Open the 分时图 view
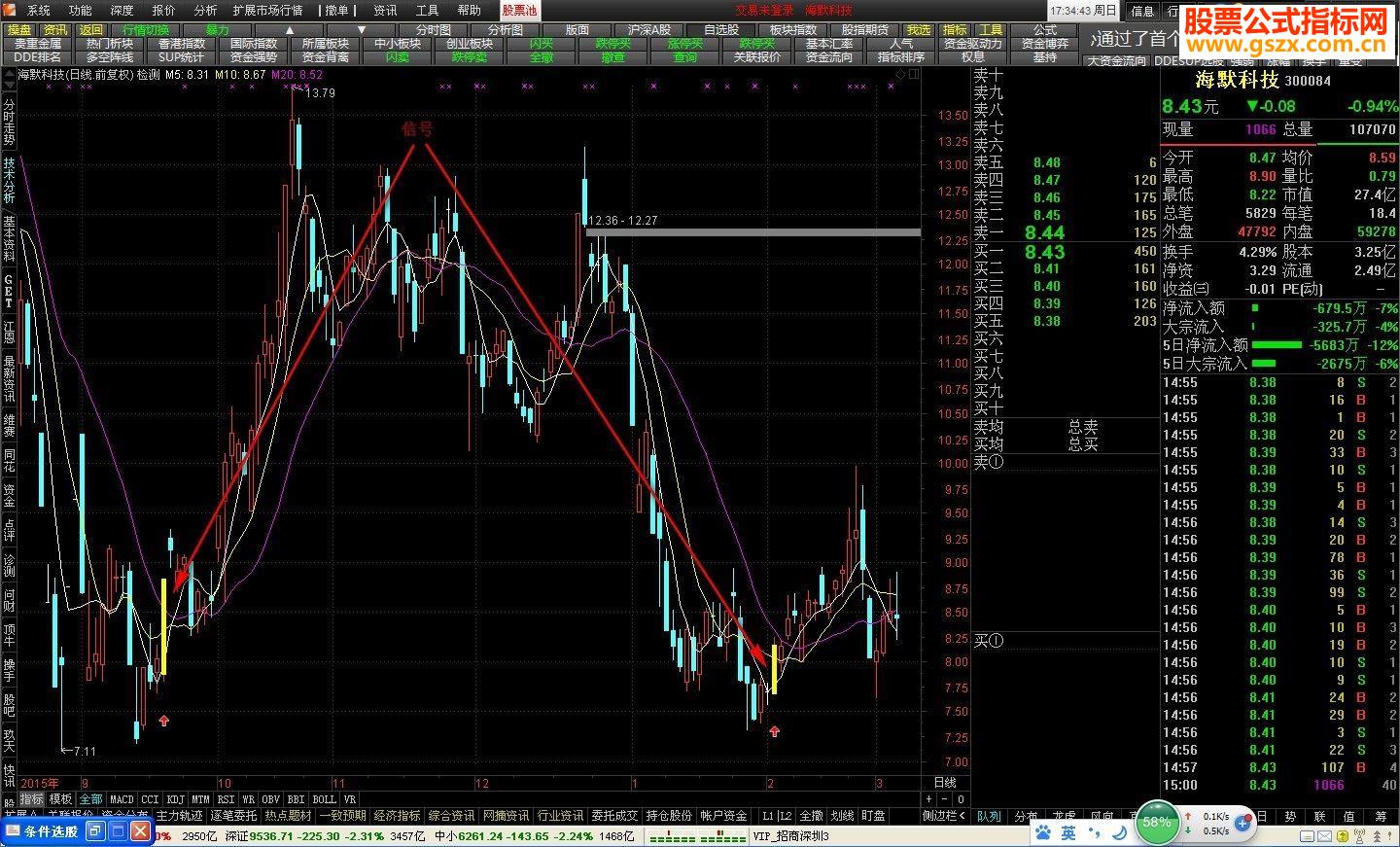1400x847 pixels. coord(434,30)
